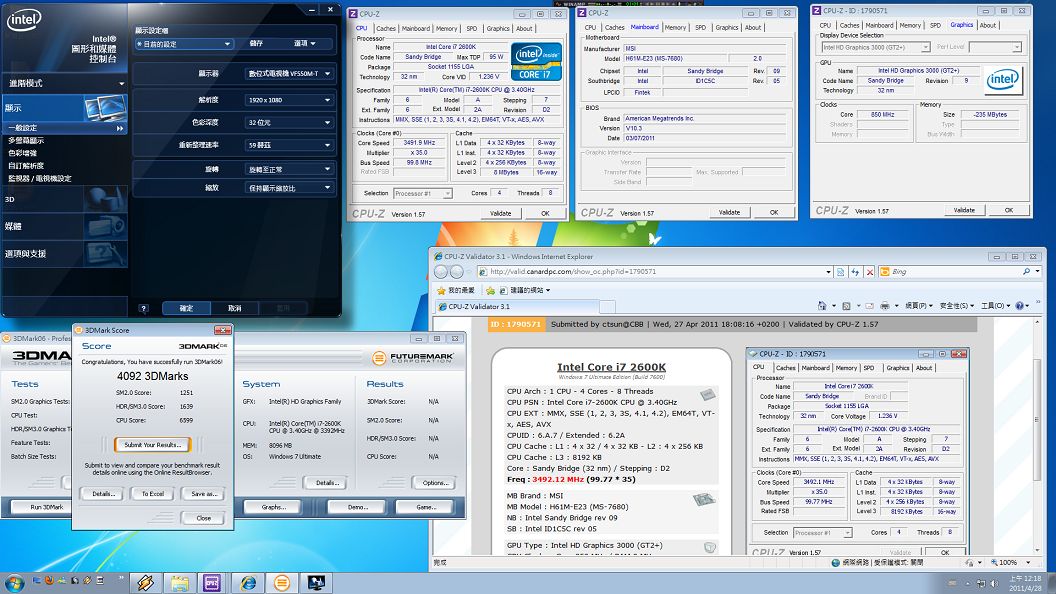The height and width of the screenshot is (594, 1056).
Task: Open 選項與支援 section in Intel panel
Action: point(65,254)
